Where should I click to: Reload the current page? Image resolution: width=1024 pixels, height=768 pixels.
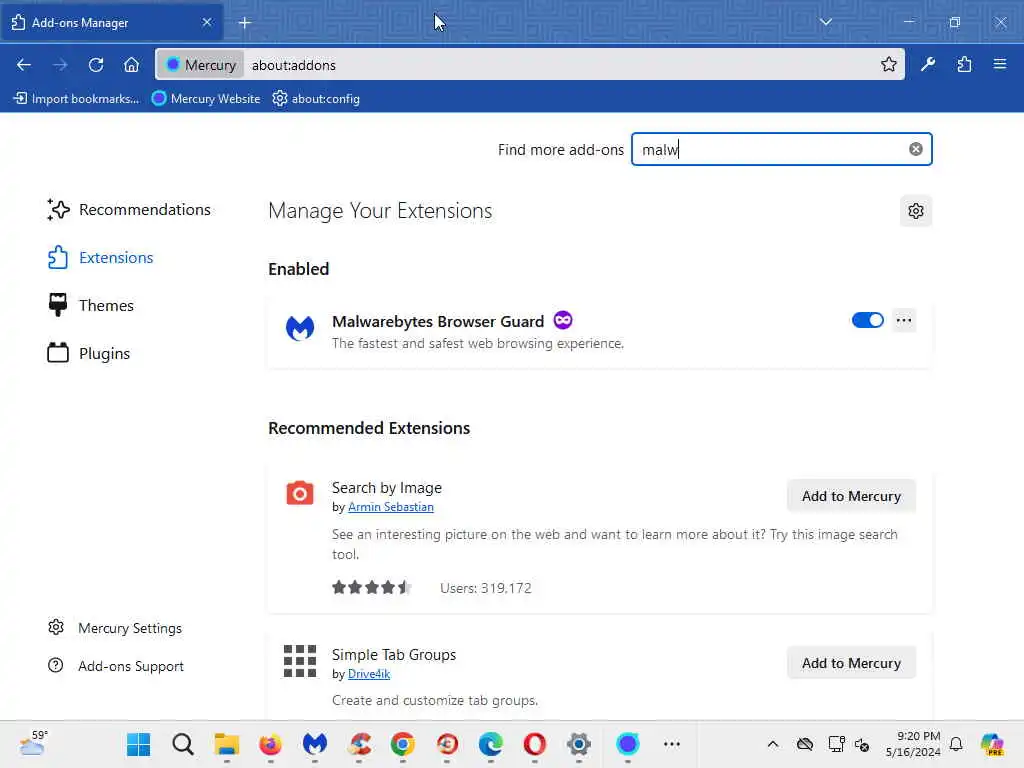coord(96,65)
